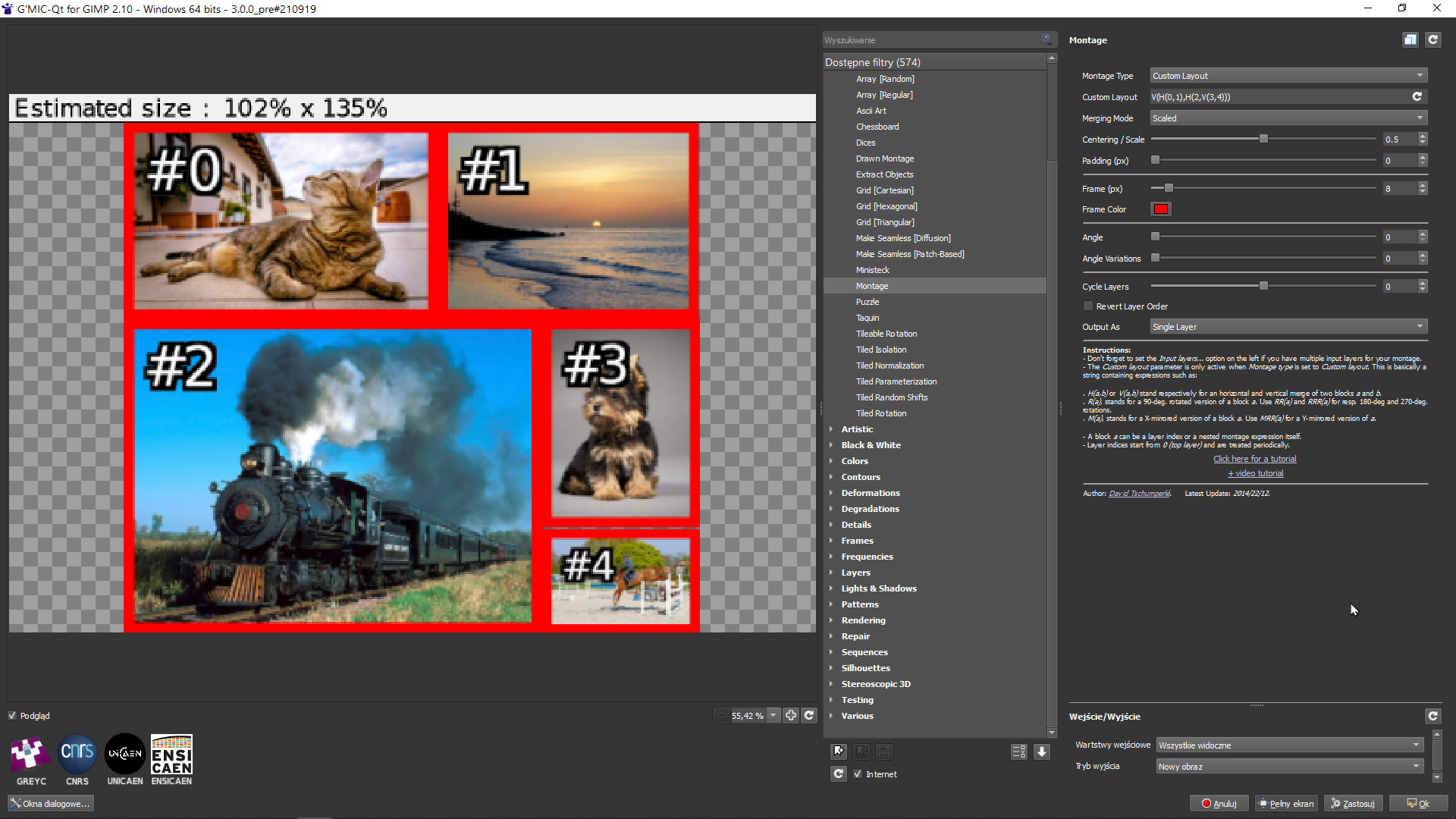Reset preview zoom with circular arrow icon

[809, 715]
